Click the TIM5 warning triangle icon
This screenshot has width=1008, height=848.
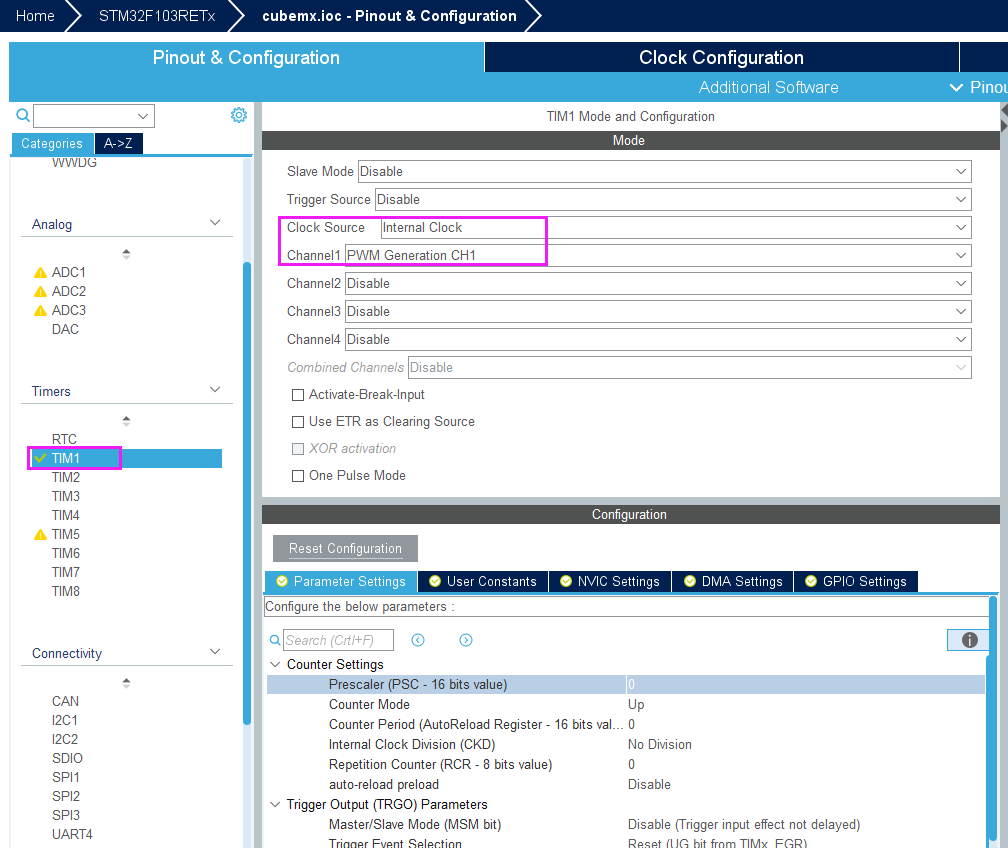pyautogui.click(x=40, y=535)
